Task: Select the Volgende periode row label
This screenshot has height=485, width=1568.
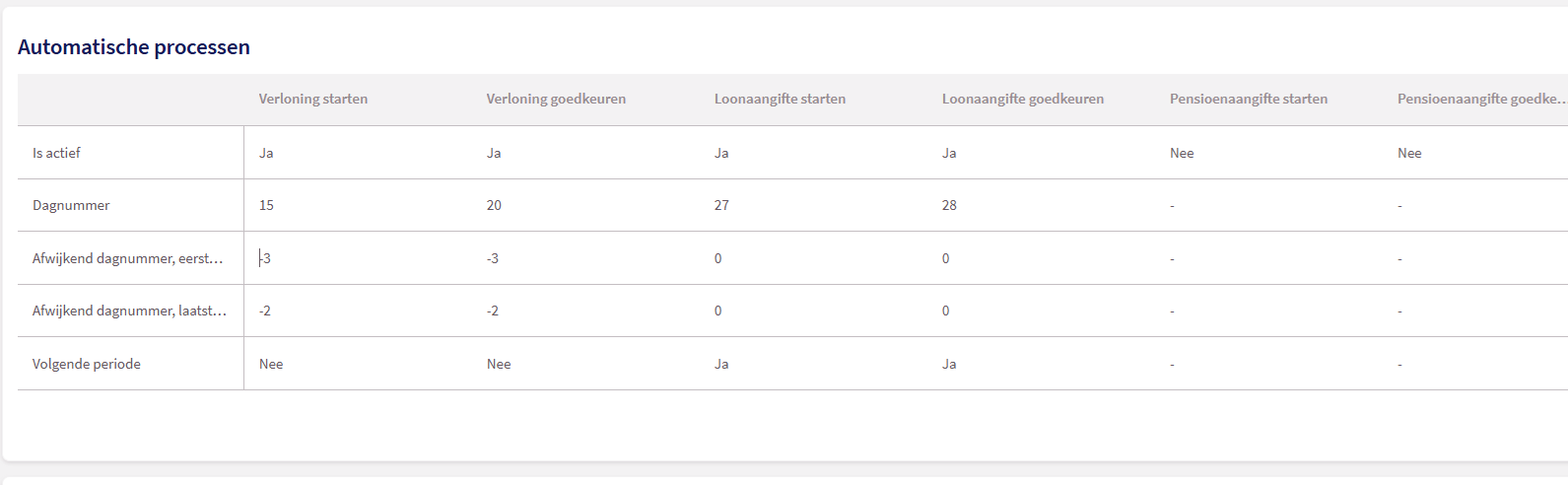Action: tap(87, 364)
